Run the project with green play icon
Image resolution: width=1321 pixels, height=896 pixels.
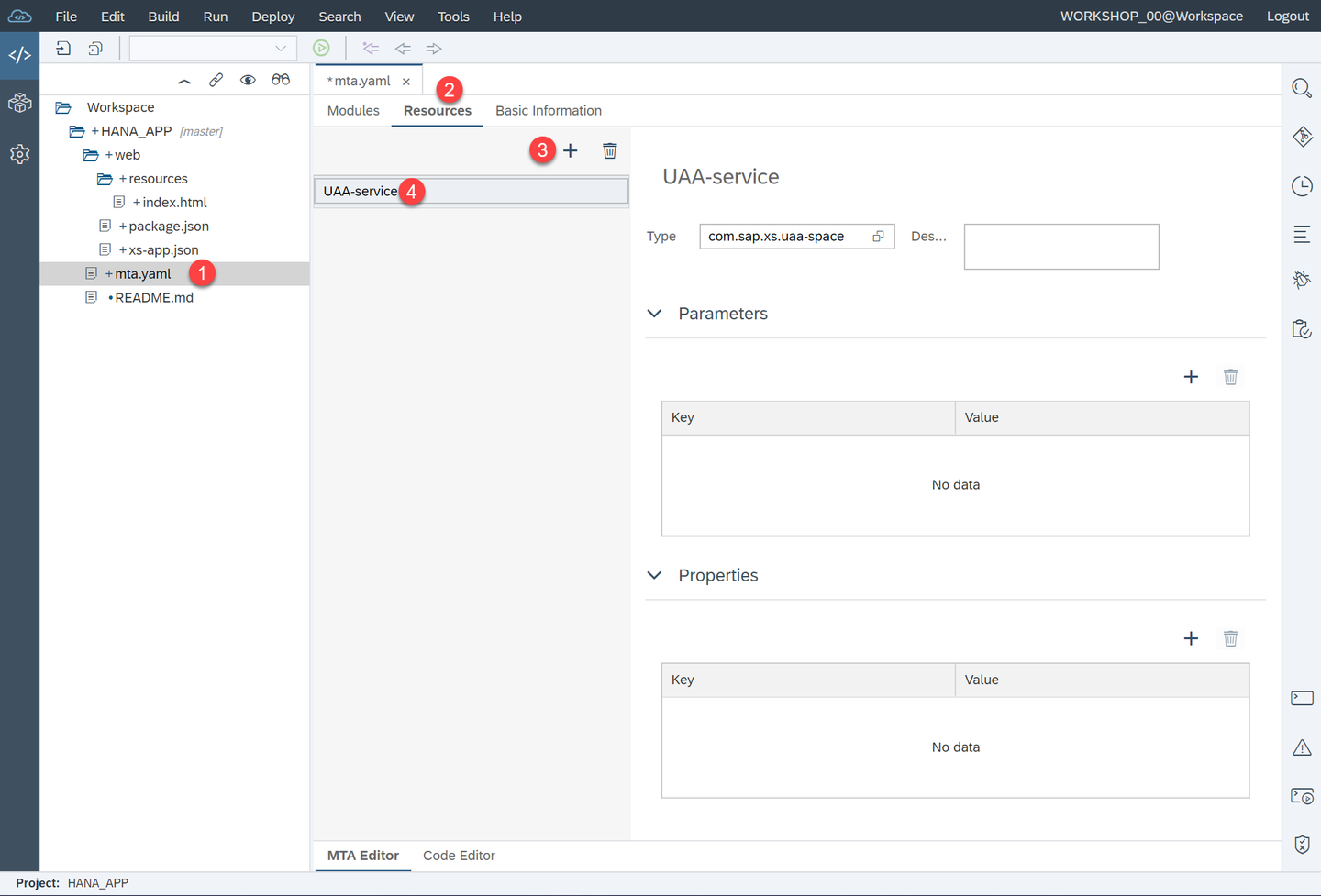[x=321, y=48]
